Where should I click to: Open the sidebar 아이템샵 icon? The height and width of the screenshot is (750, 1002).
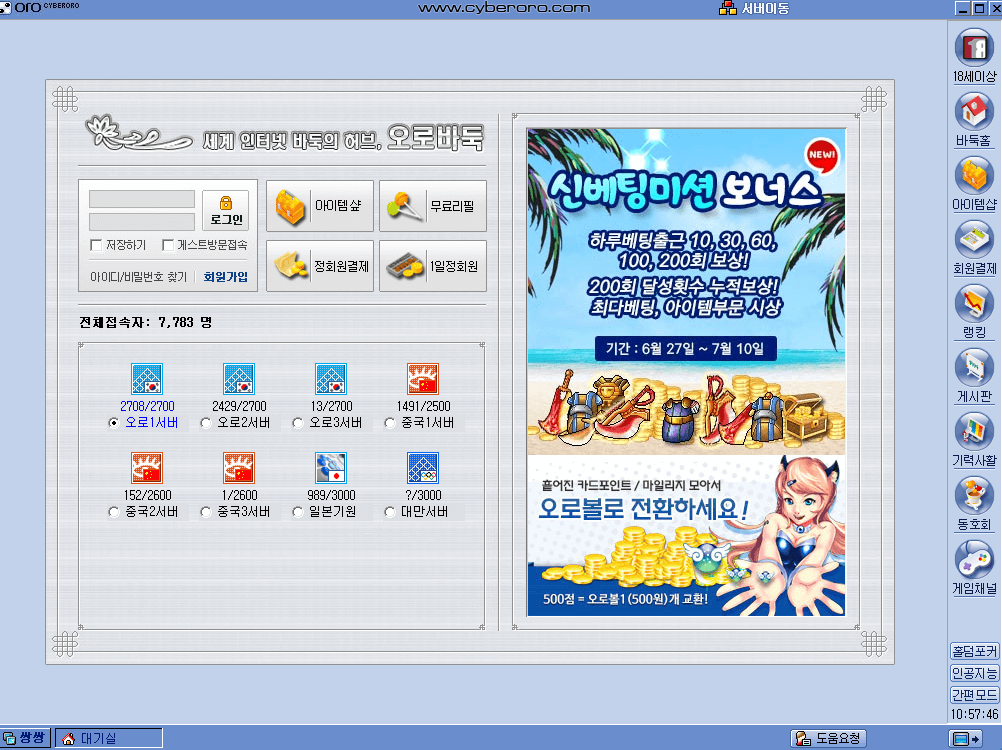click(974, 176)
